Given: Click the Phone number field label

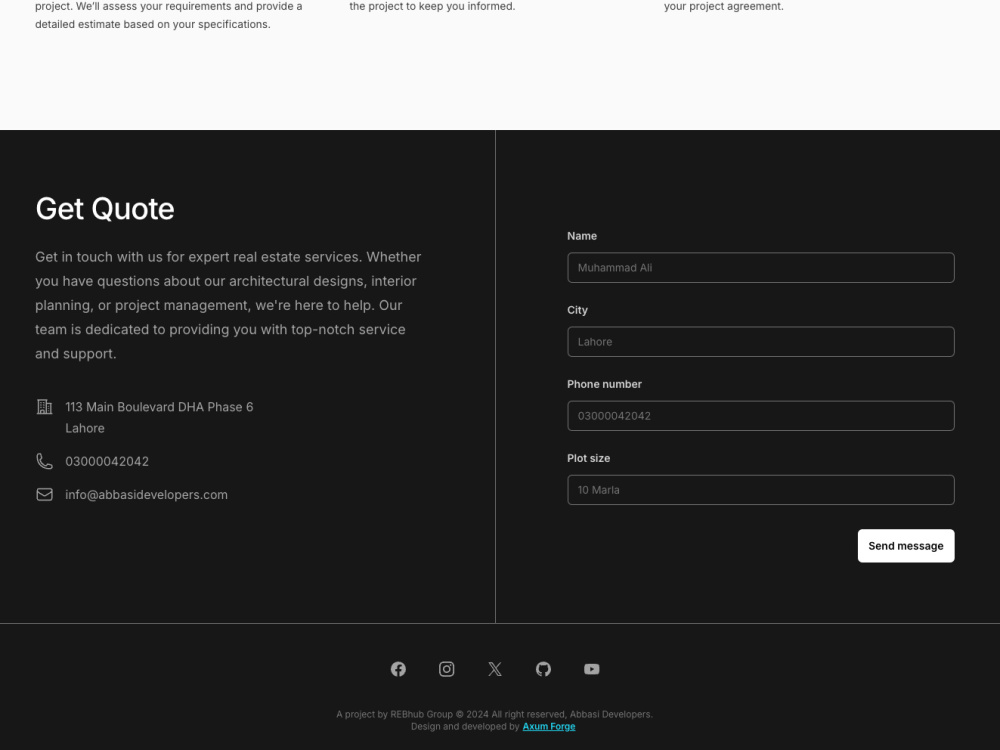Looking at the screenshot, I should click(604, 384).
